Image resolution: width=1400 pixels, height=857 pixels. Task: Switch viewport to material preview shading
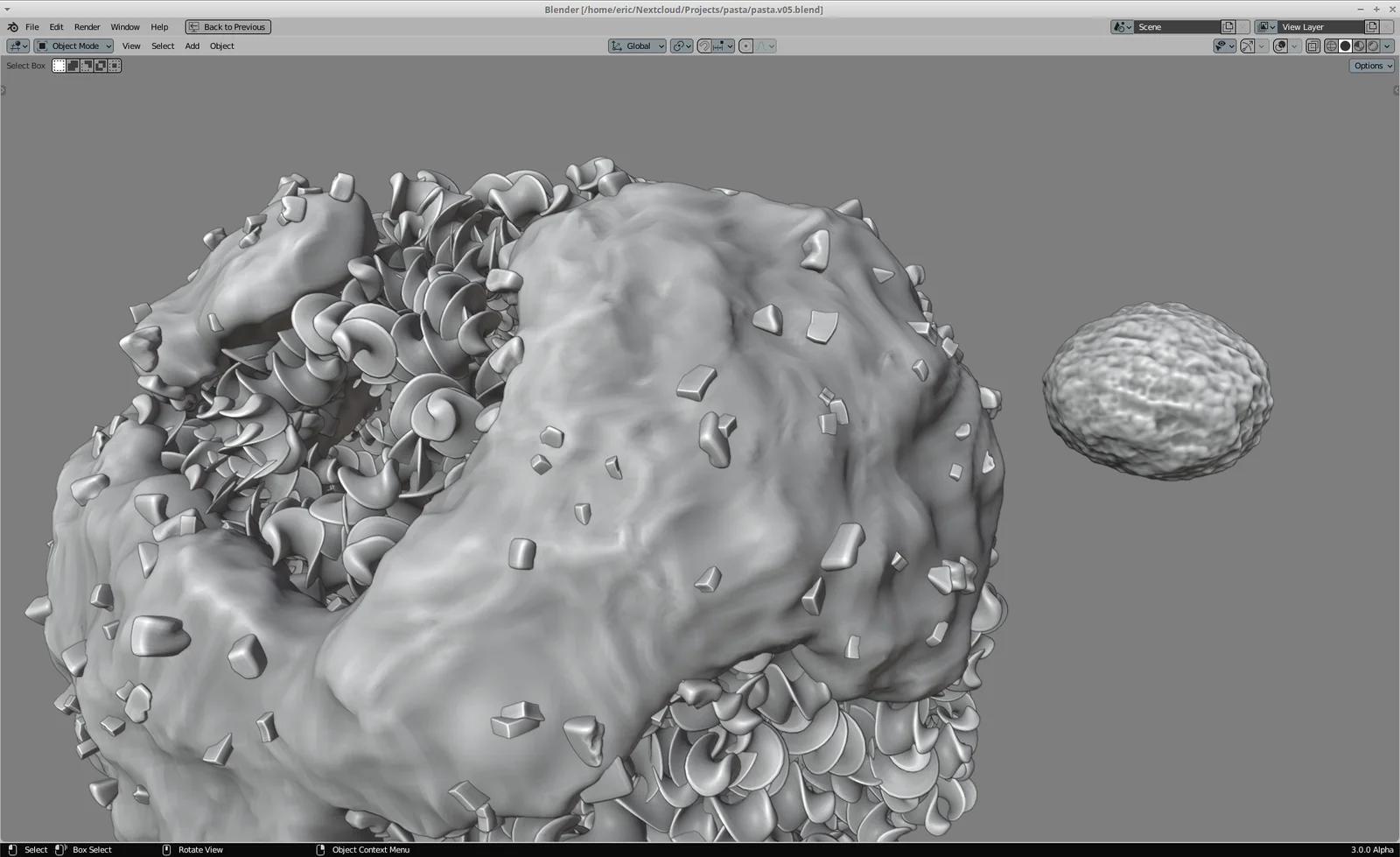(1359, 46)
